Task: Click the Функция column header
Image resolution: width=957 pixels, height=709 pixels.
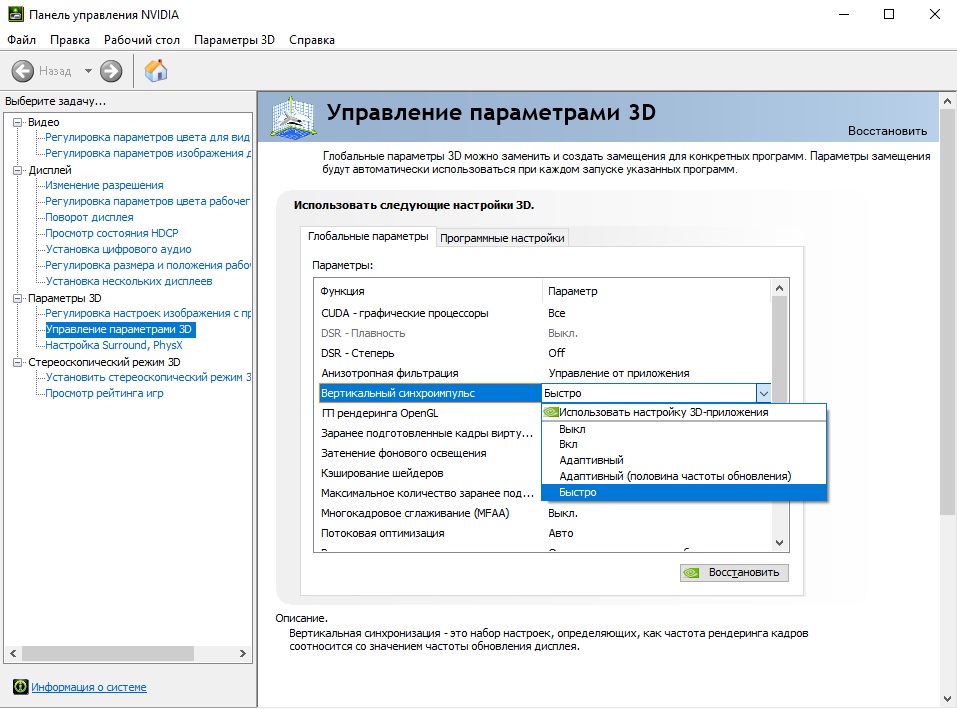Action: click(428, 291)
